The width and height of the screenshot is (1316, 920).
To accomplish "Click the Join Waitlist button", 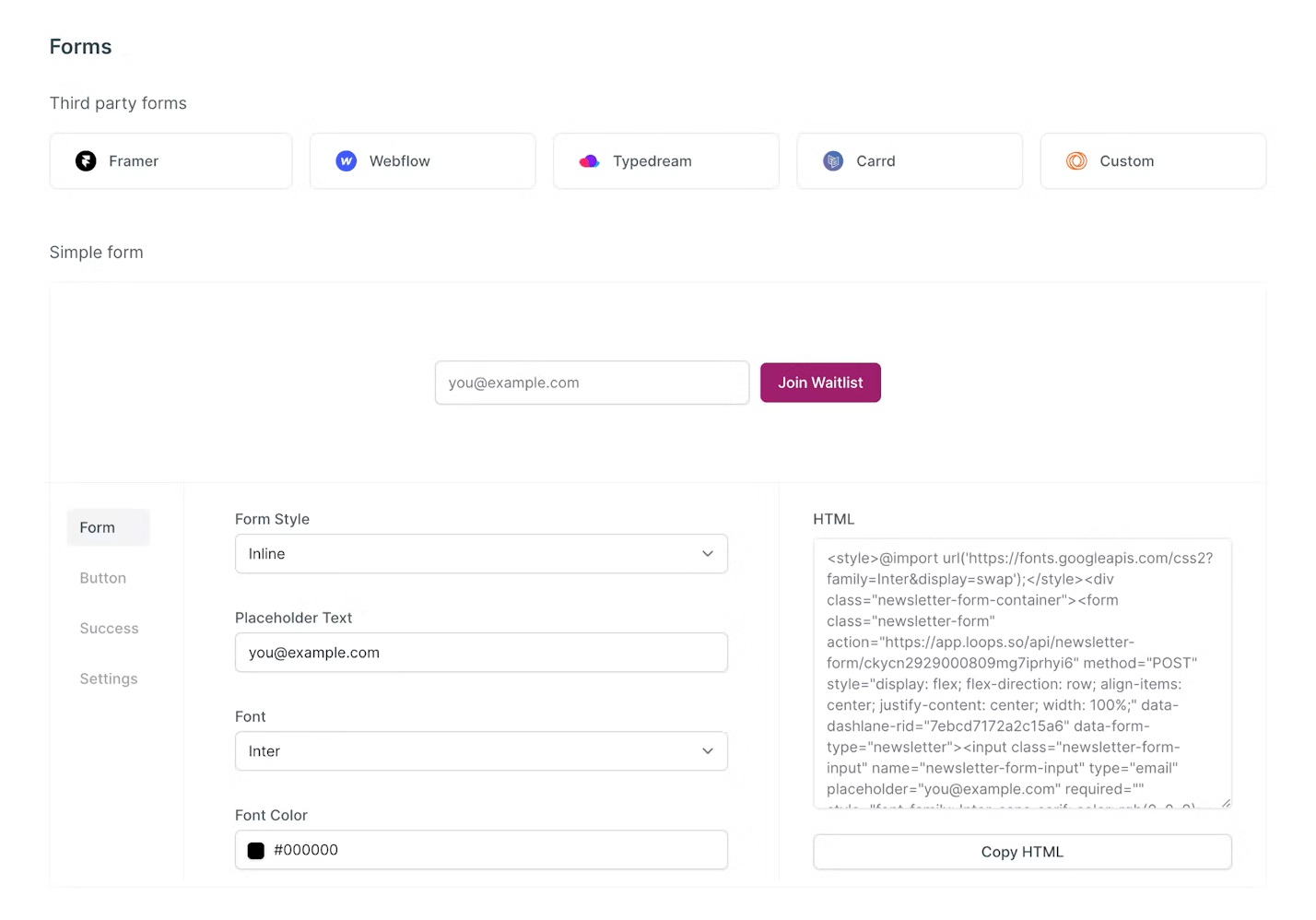I will point(820,383).
